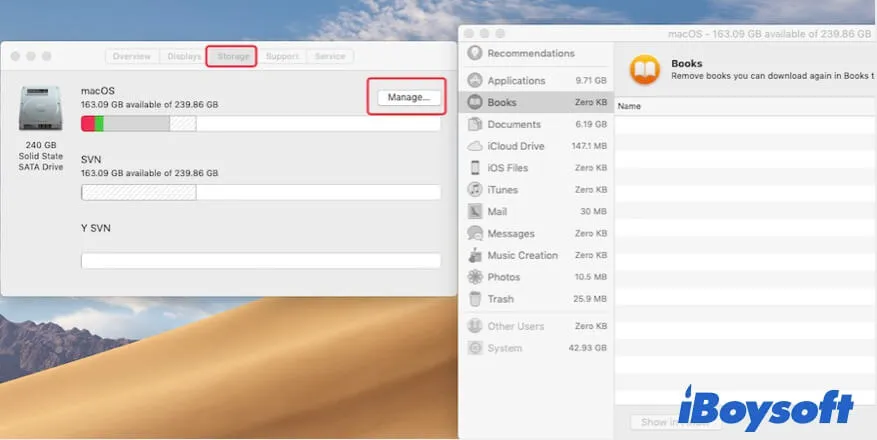Select Recommendations in the sidebar
Viewport: 877px width, 440px height.
[530, 54]
